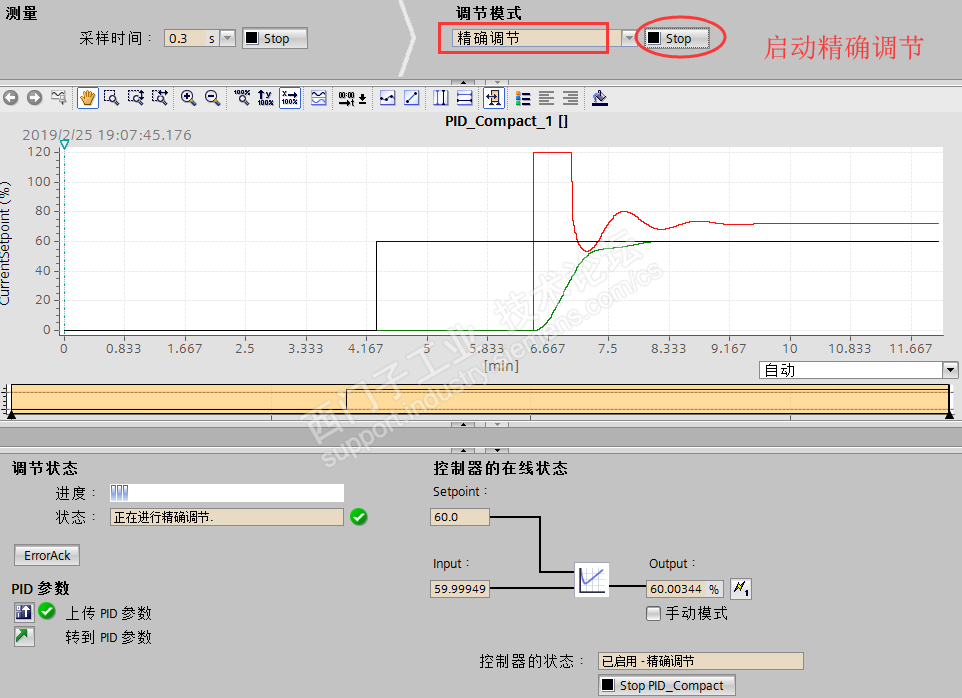Click the 2019/2/25 19:07:45.176 timestamp
Image resolution: width=962 pixels, height=698 pixels.
coord(107,135)
